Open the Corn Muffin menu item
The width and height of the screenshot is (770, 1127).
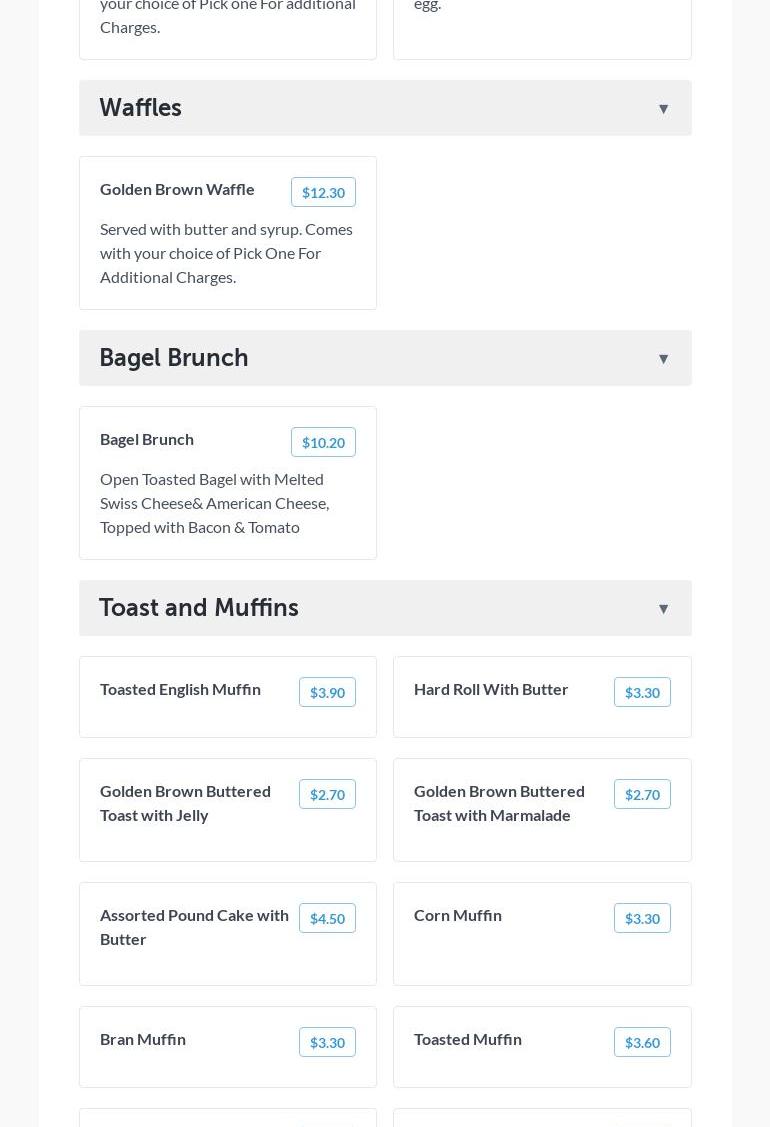pyautogui.click(x=458, y=915)
